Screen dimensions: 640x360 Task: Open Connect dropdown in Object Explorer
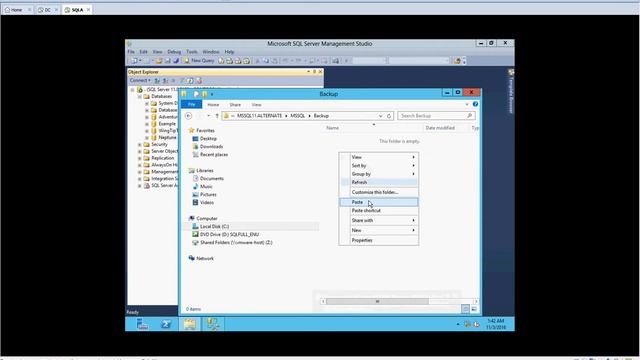140,80
